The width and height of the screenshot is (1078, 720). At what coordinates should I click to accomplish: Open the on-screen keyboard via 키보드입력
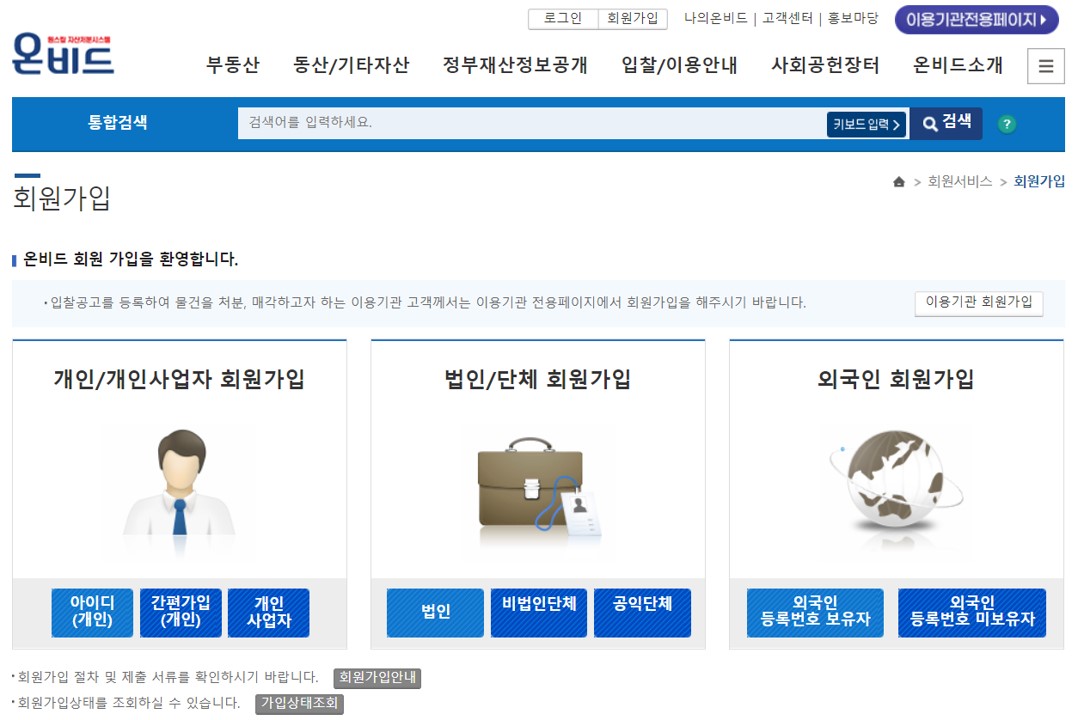point(866,124)
